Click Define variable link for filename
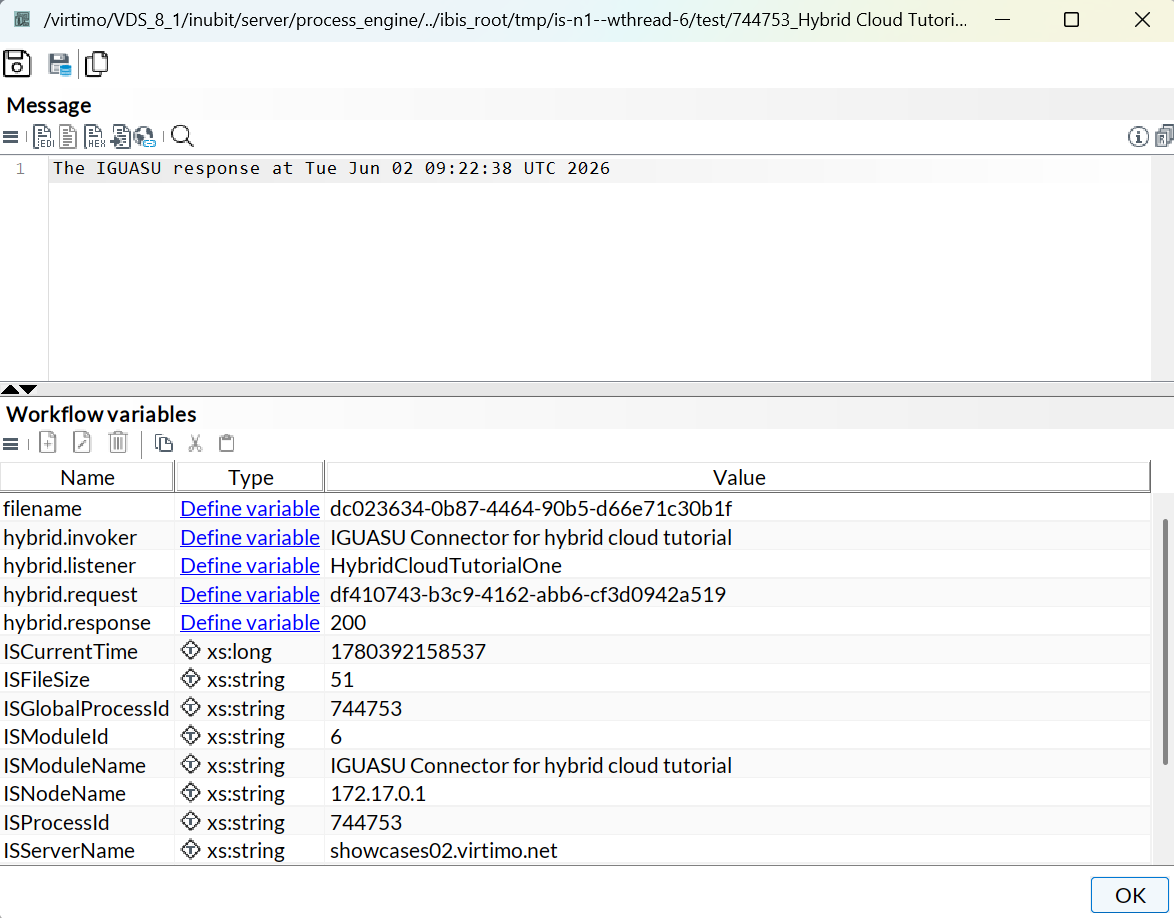The image size is (1174, 918). coord(250,508)
